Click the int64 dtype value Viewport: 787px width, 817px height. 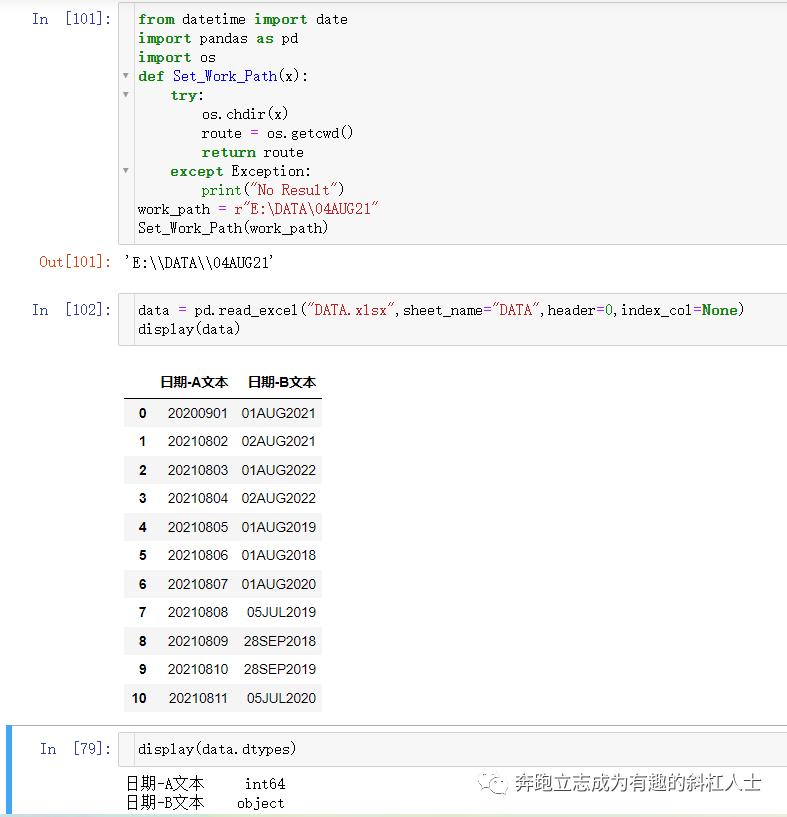(265, 784)
